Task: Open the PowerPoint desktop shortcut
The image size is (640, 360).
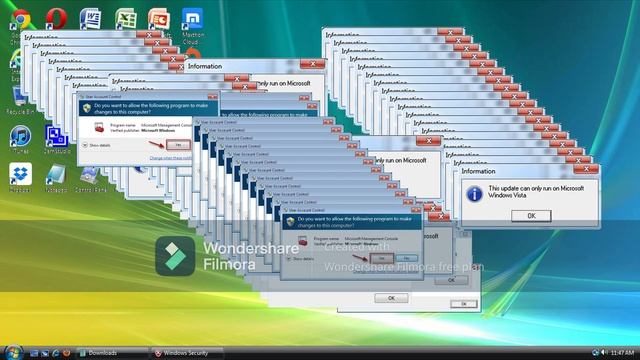Action: tap(159, 19)
